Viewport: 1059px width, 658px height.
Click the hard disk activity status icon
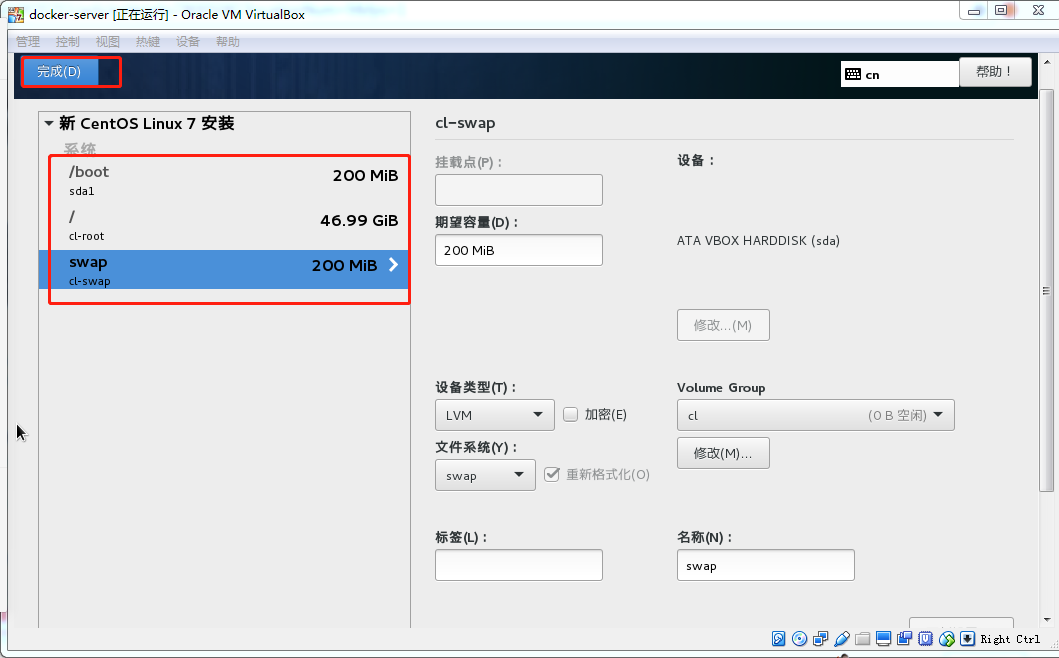point(778,638)
